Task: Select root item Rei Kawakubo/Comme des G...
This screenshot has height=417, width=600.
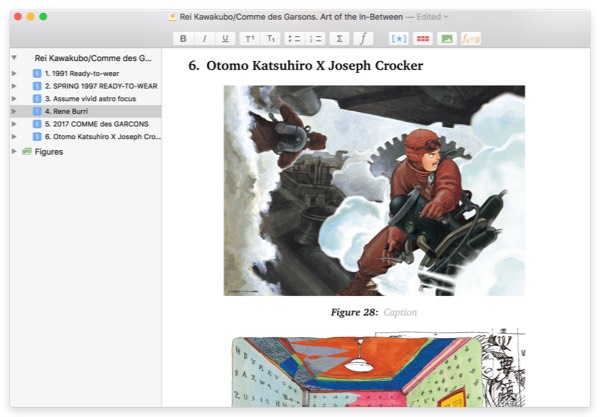Action: coord(93,58)
